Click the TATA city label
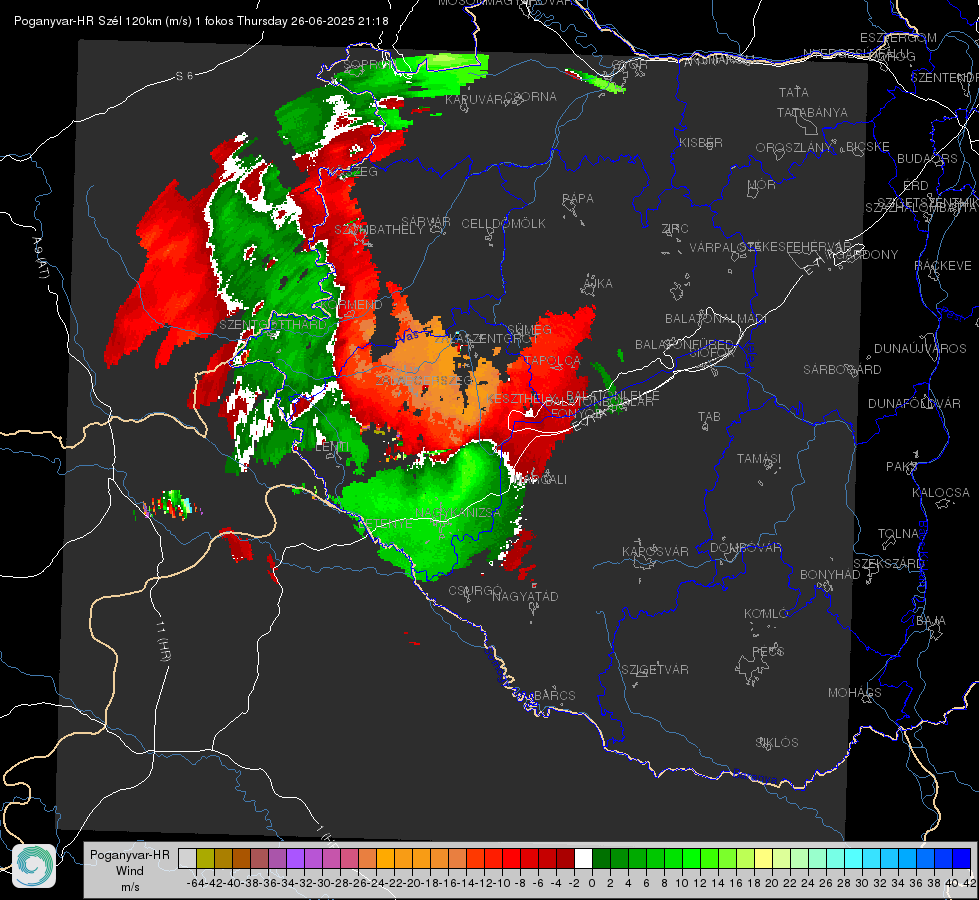979x900 pixels. [x=794, y=92]
